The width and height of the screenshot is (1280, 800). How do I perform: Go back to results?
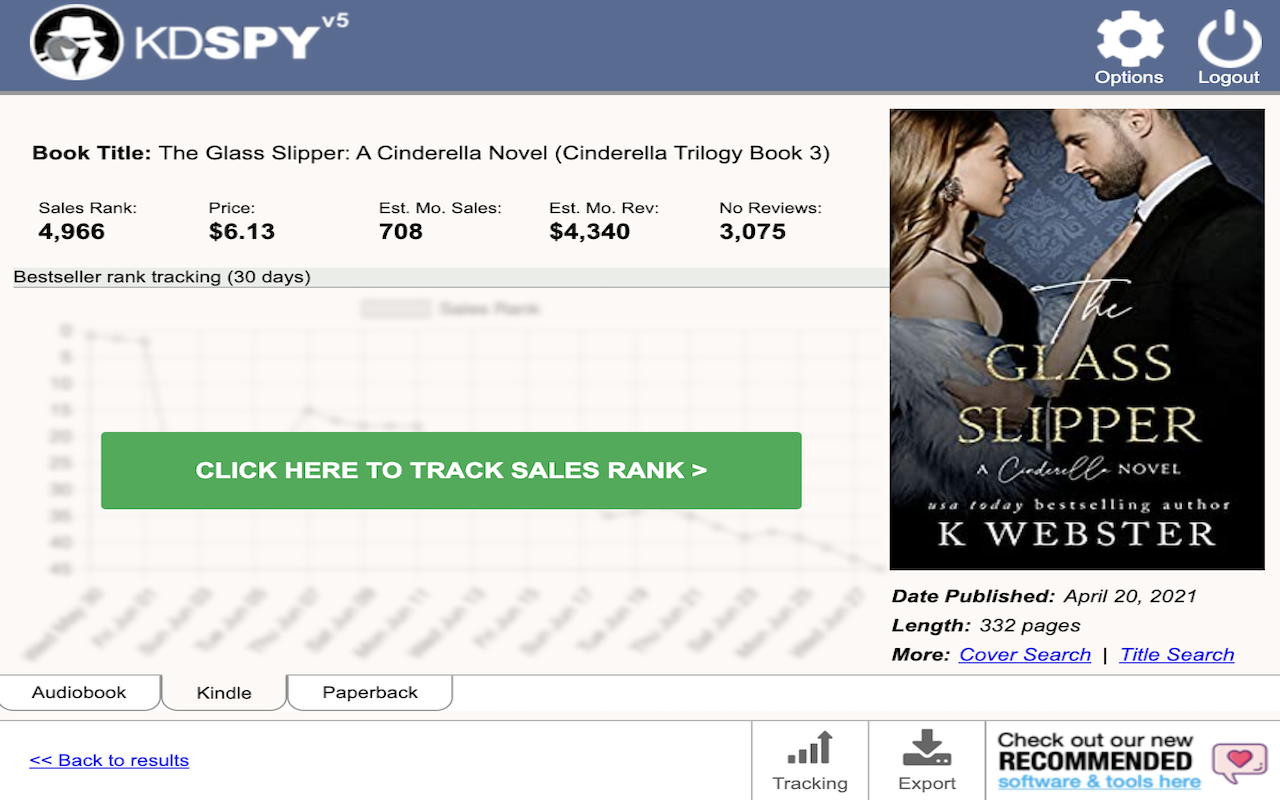tap(109, 760)
